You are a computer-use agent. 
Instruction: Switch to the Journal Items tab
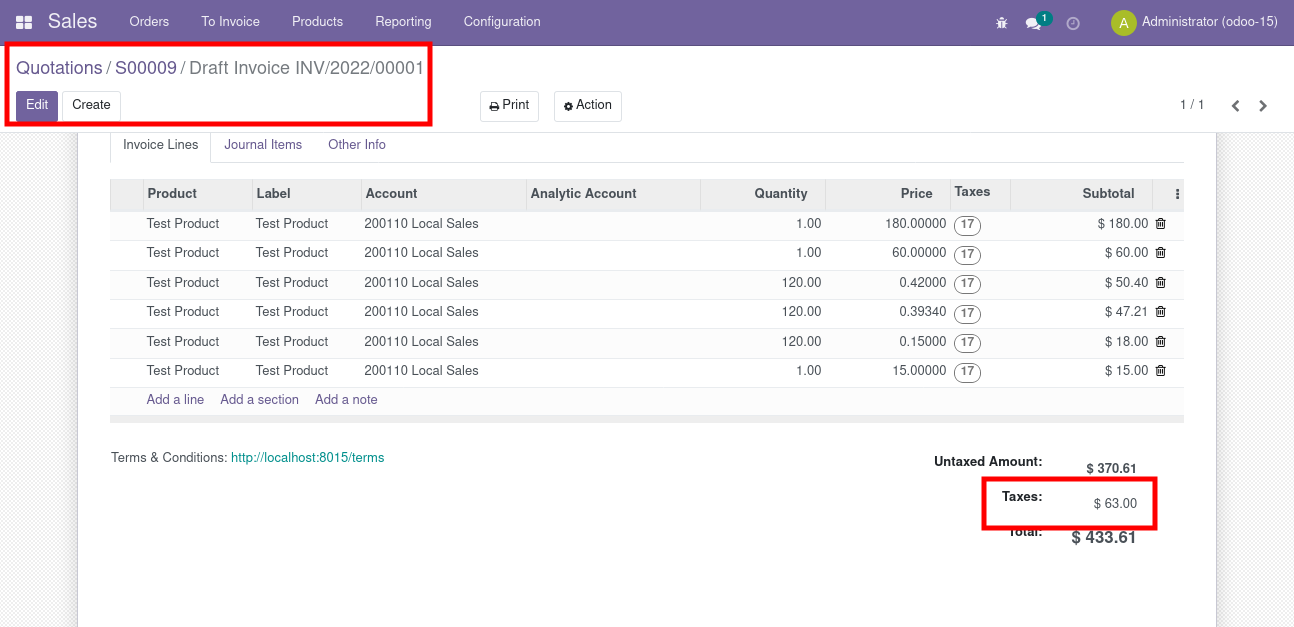(262, 144)
